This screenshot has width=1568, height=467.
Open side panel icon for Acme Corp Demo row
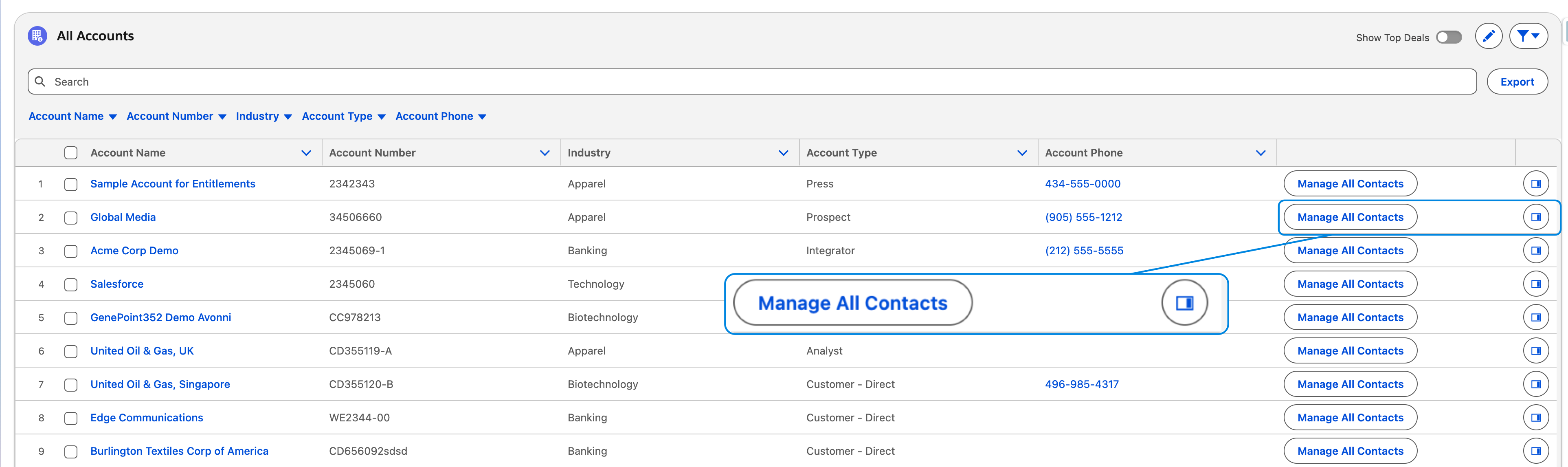1535,251
